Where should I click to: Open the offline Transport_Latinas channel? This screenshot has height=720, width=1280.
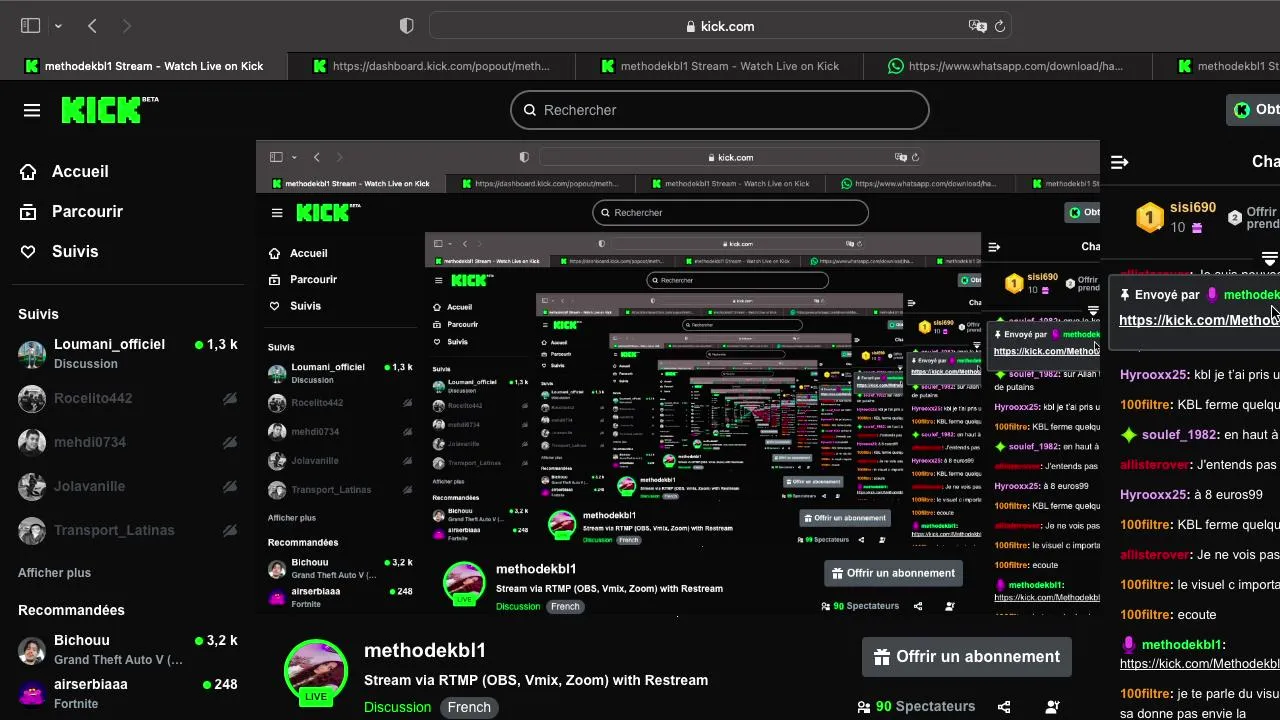pos(128,530)
